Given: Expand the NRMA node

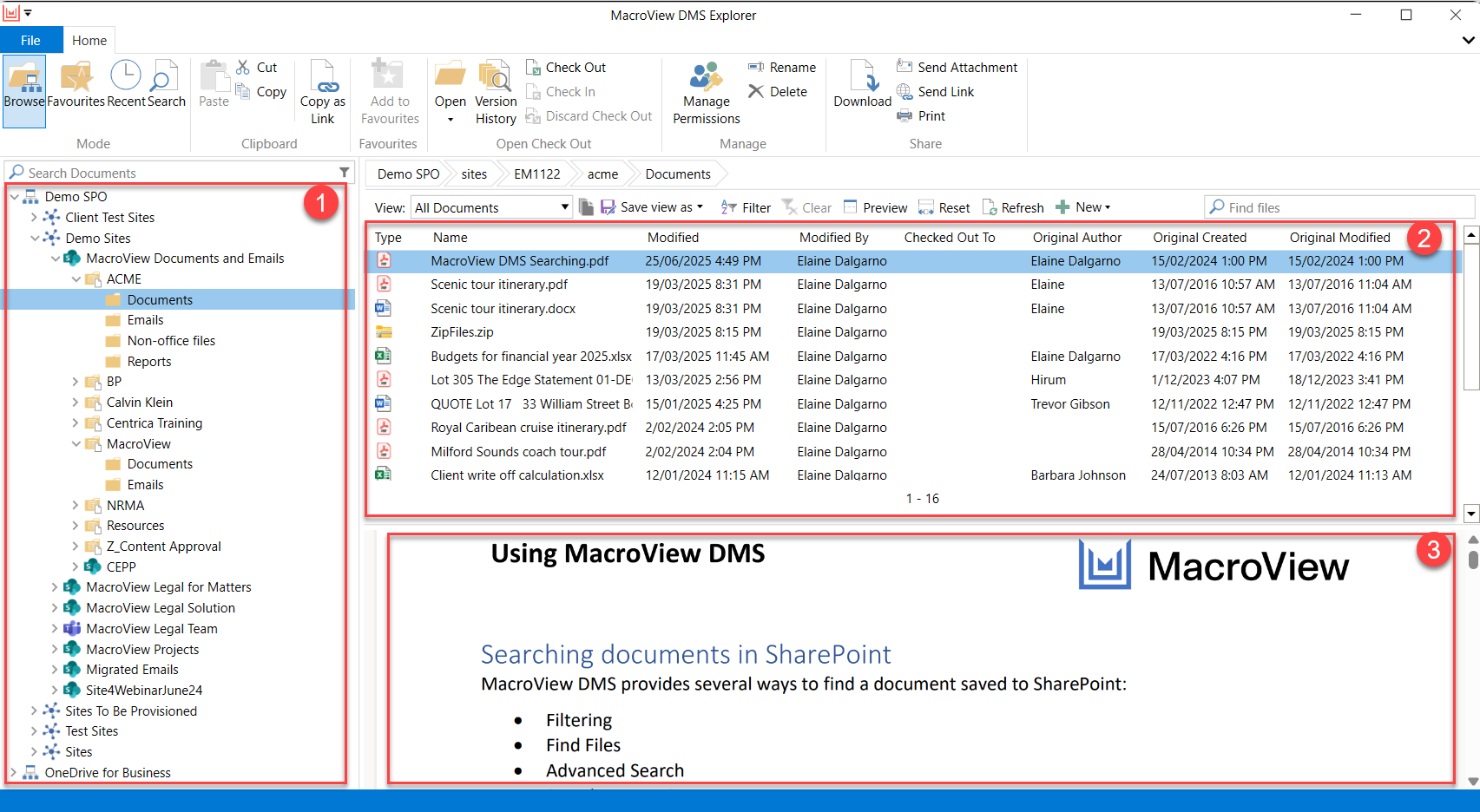Looking at the screenshot, I should (x=76, y=505).
